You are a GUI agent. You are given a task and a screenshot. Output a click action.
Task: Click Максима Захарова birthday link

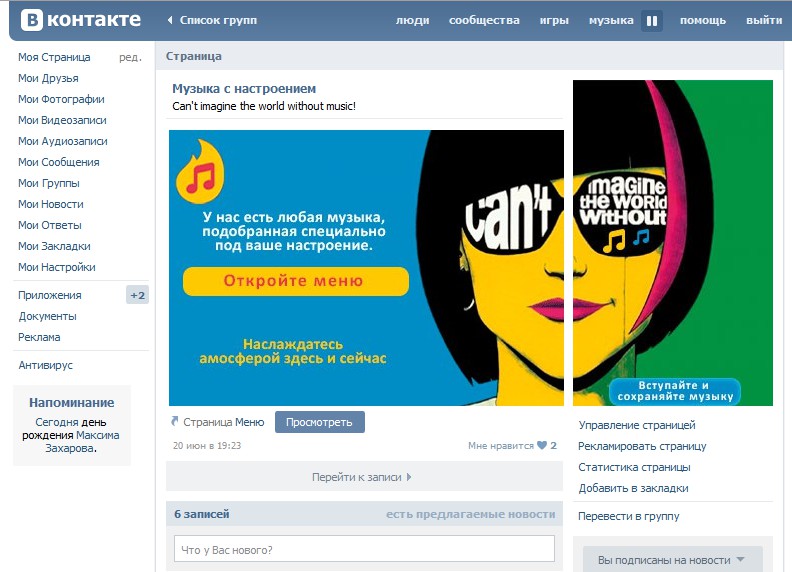(x=83, y=442)
